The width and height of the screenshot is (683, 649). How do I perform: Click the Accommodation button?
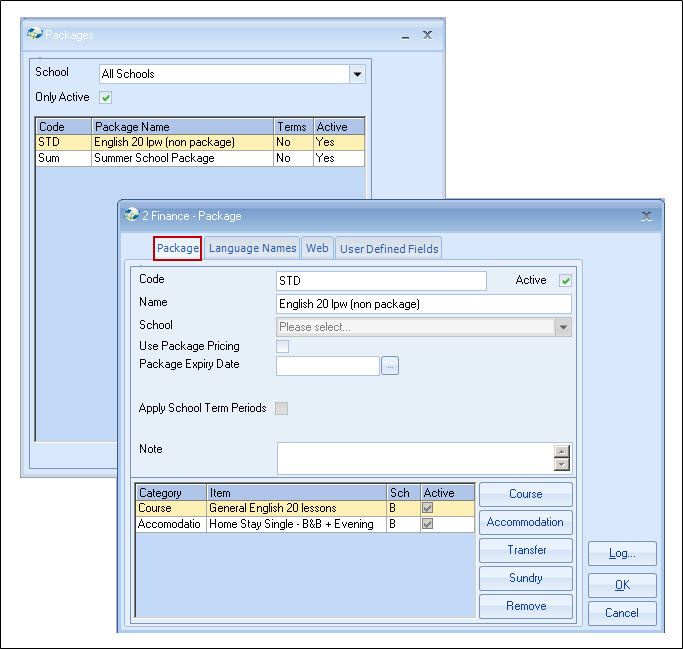(525, 522)
